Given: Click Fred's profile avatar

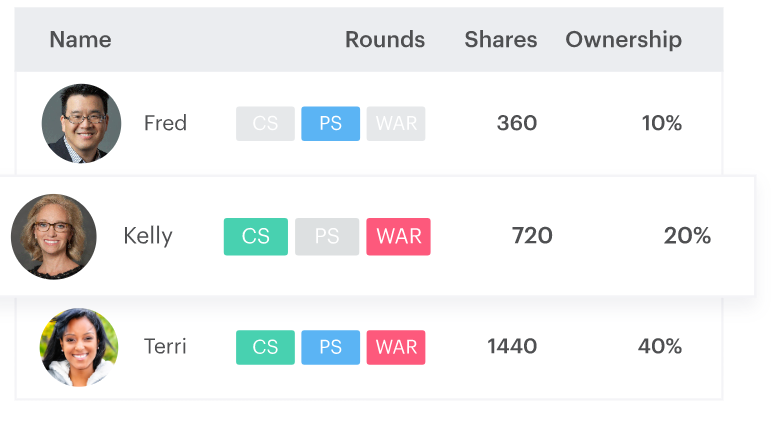Looking at the screenshot, I should pyautogui.click(x=81, y=123).
